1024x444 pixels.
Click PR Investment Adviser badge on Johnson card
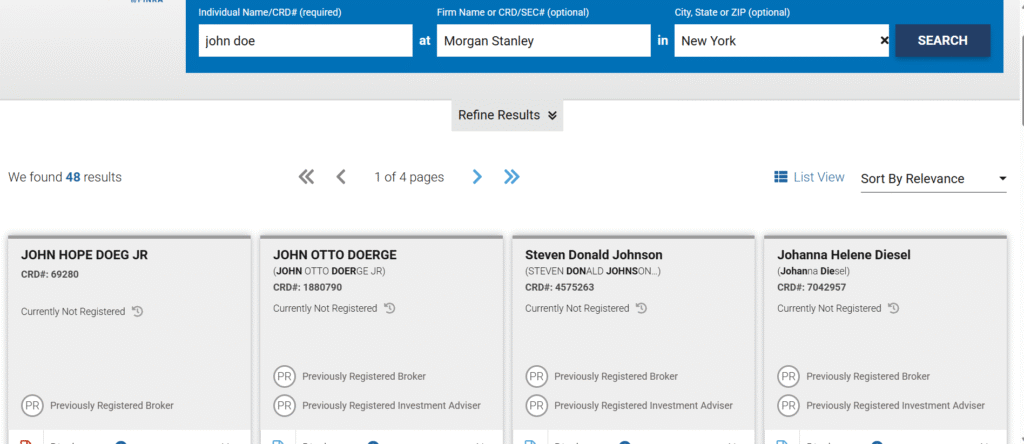click(536, 405)
